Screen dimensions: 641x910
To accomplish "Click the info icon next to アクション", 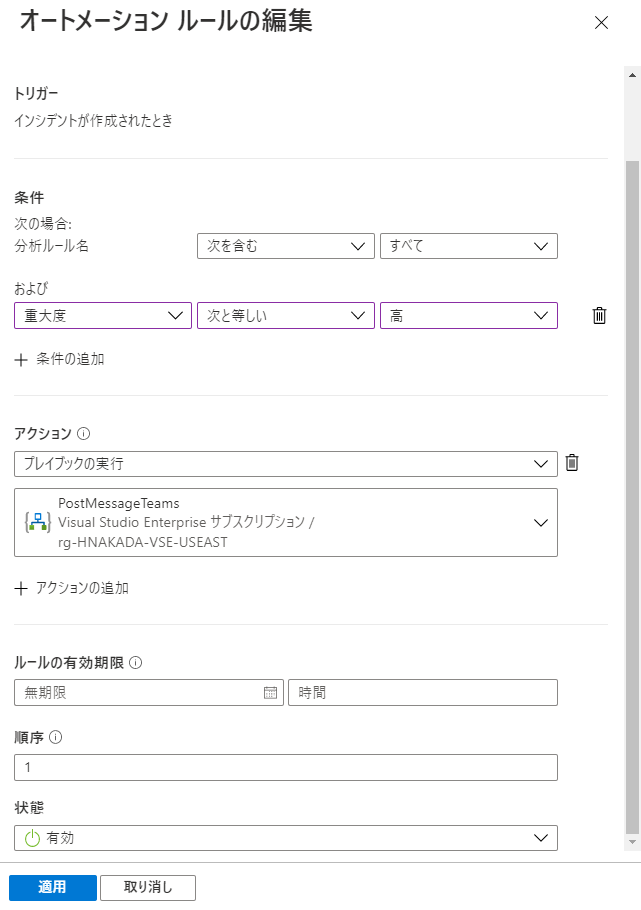I will point(84,434).
